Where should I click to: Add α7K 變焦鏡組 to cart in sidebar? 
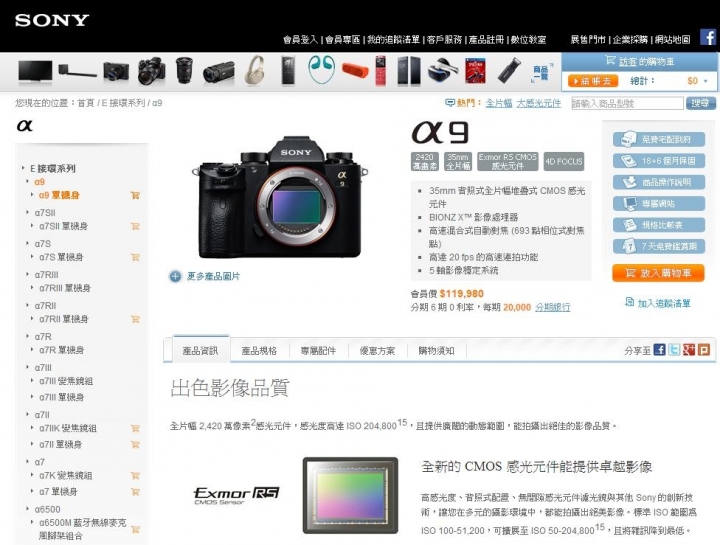(x=135, y=476)
